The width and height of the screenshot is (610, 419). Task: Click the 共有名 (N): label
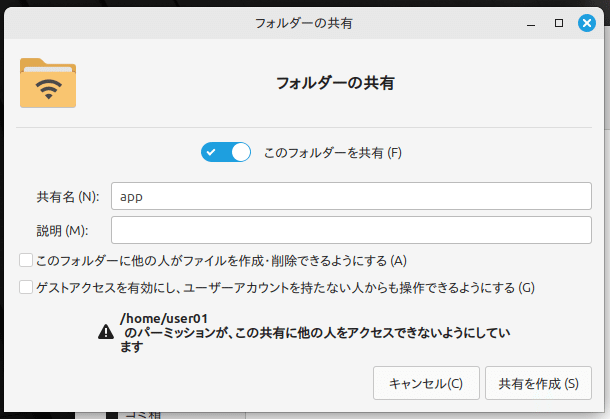tap(68, 197)
